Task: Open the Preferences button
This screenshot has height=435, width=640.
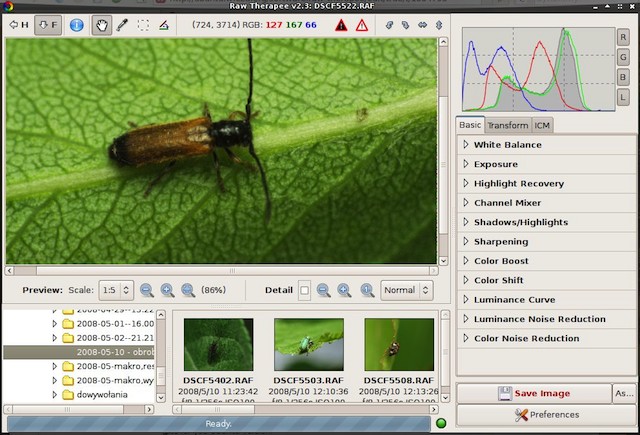Action: [547, 415]
